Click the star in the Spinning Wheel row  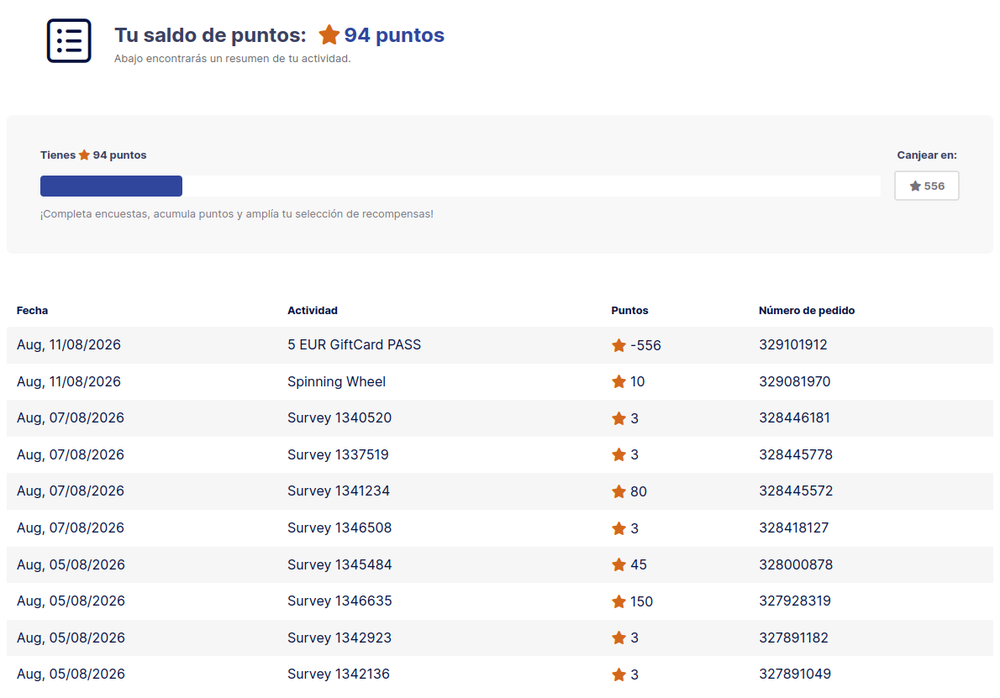coord(619,382)
